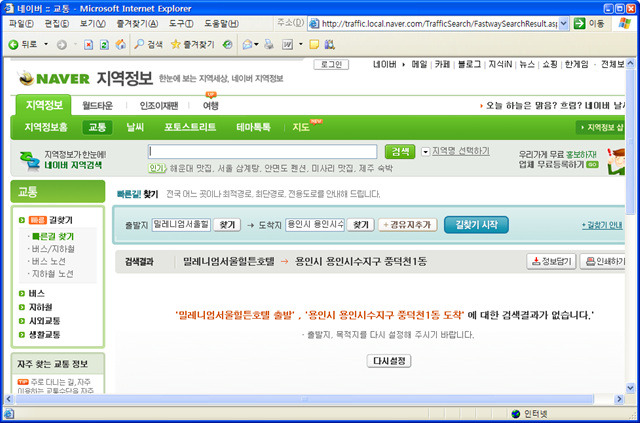Edit with the Word document icon
640x423 pixels.
click(x=288, y=45)
